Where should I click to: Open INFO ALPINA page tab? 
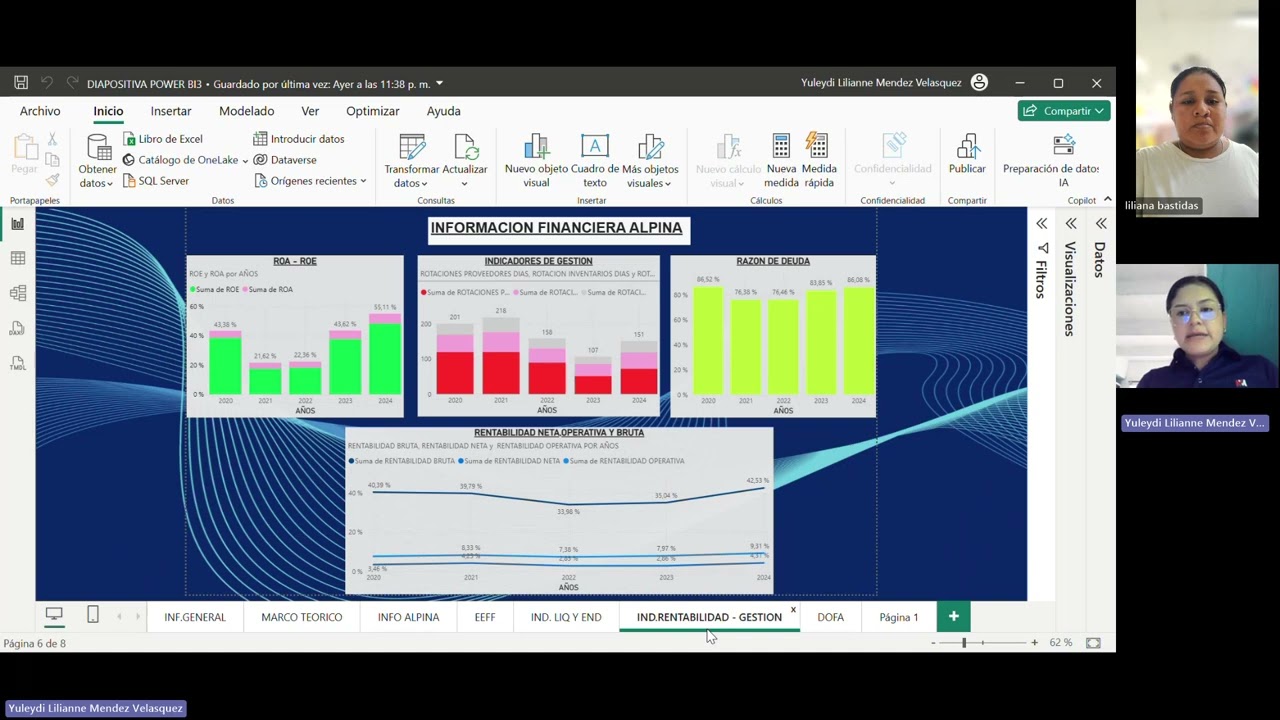click(x=408, y=617)
